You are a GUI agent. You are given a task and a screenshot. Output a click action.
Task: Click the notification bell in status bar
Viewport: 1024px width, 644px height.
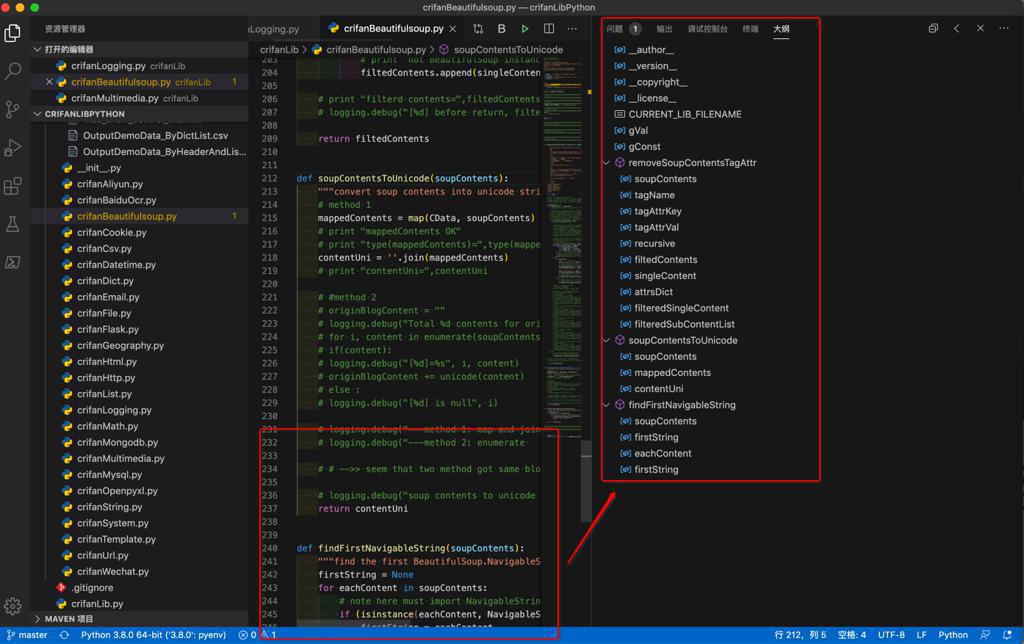(x=1008, y=634)
